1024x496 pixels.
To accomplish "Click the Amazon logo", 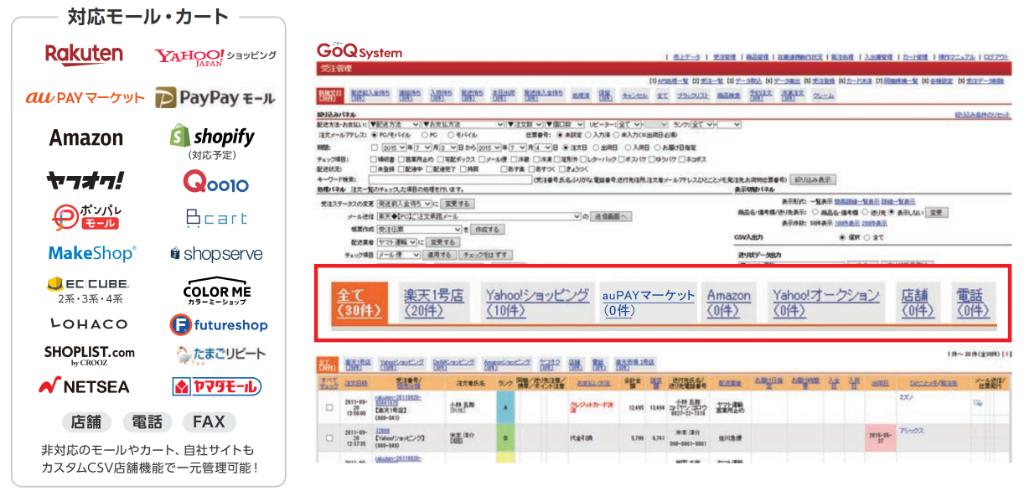I will point(86,137).
